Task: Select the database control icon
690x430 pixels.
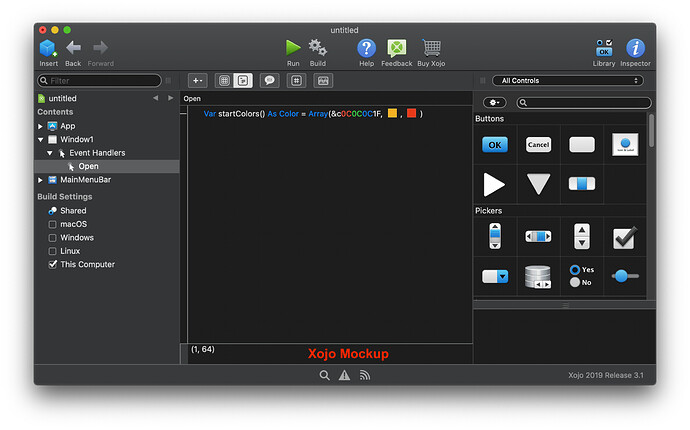Action: click(538, 277)
